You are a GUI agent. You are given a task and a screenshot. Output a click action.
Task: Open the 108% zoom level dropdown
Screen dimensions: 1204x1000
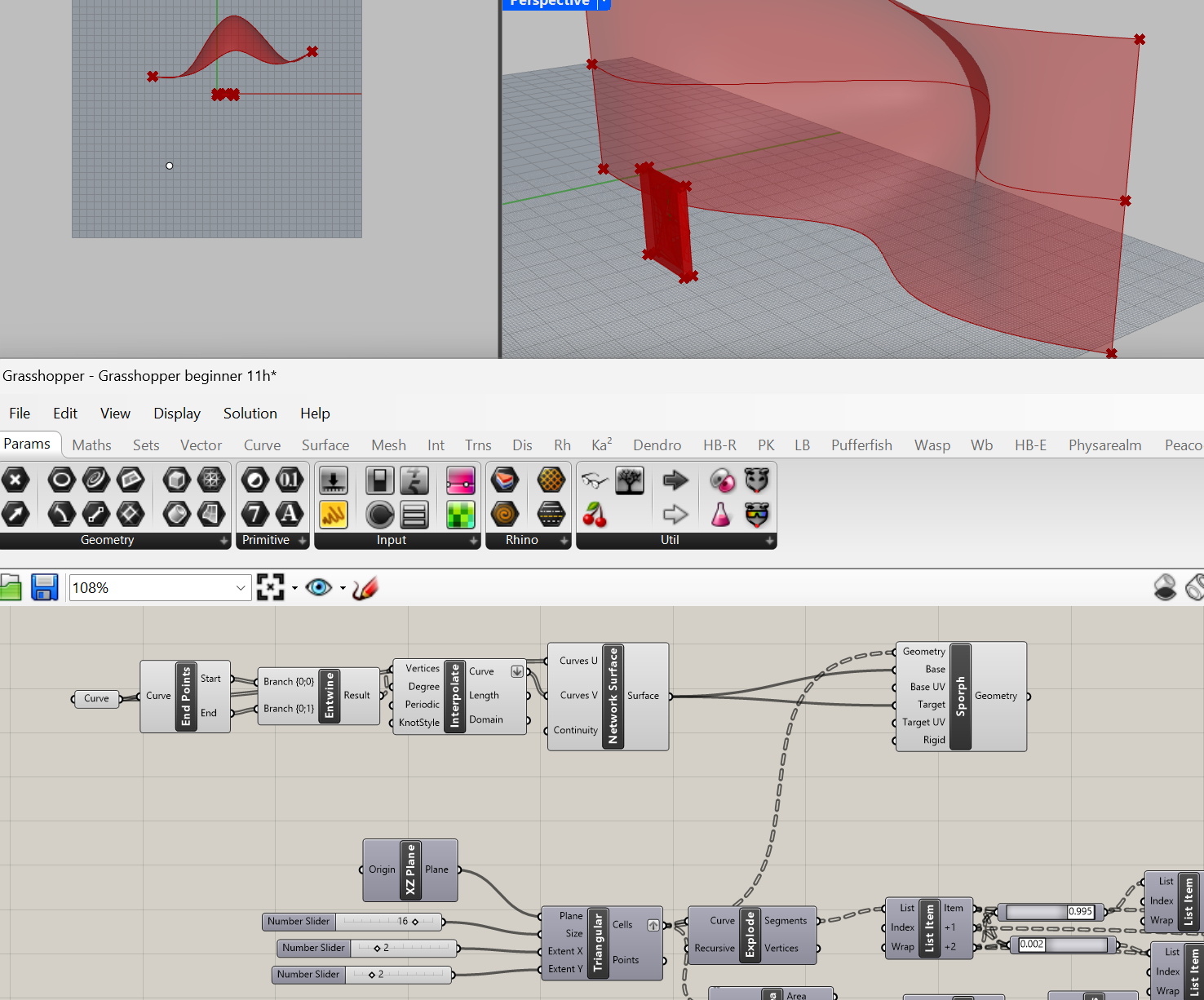pyautogui.click(x=241, y=588)
